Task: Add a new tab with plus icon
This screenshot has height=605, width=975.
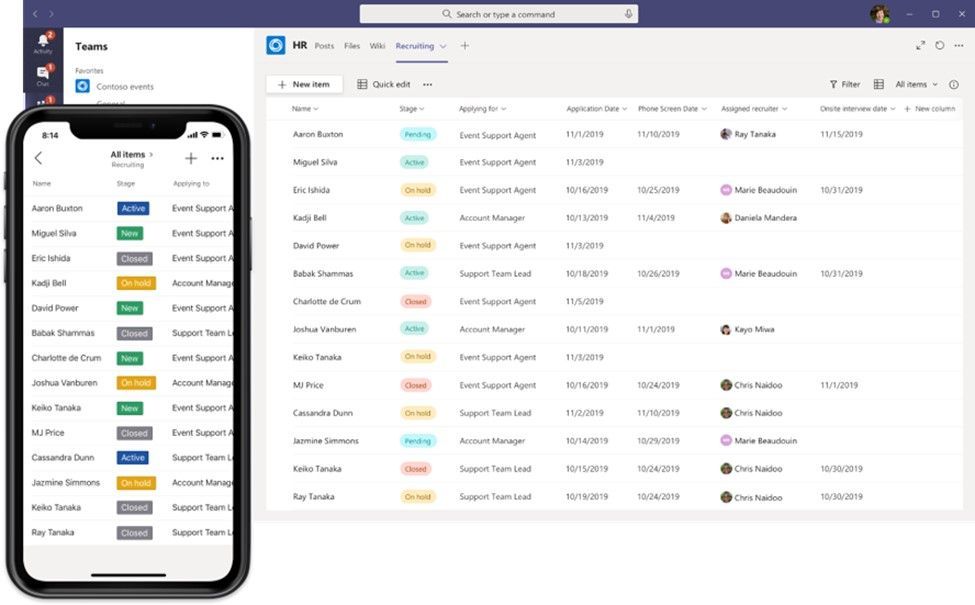Action: click(464, 45)
